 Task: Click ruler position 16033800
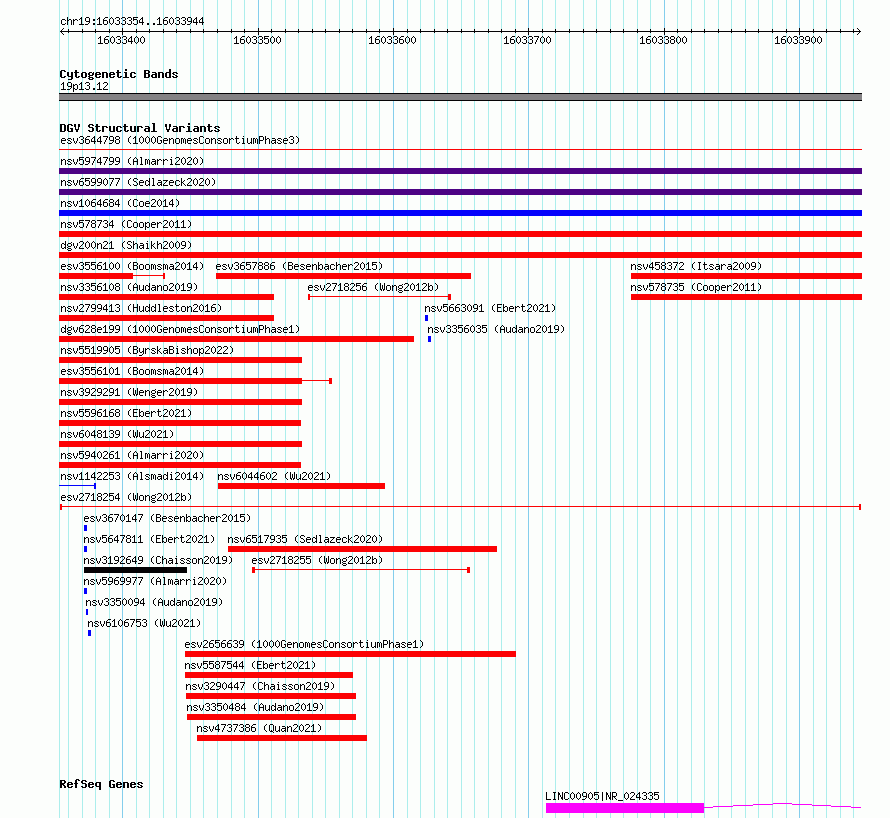[663, 40]
